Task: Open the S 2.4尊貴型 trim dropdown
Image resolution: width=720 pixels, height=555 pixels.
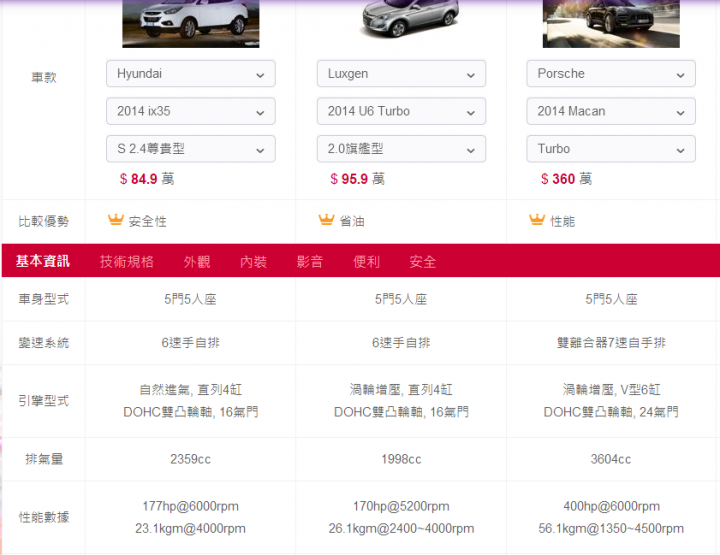Action: tap(191, 149)
